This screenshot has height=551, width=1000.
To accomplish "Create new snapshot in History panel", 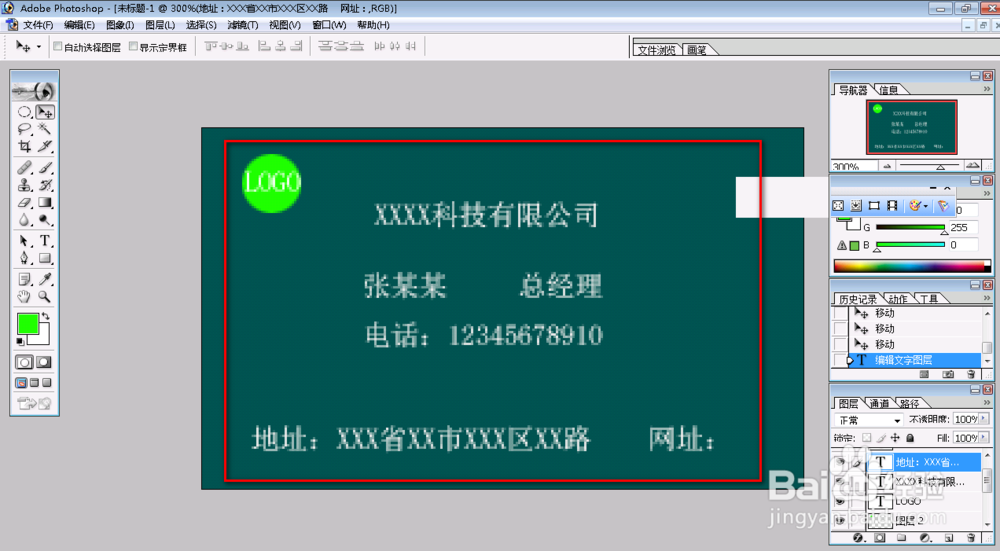I will point(948,374).
